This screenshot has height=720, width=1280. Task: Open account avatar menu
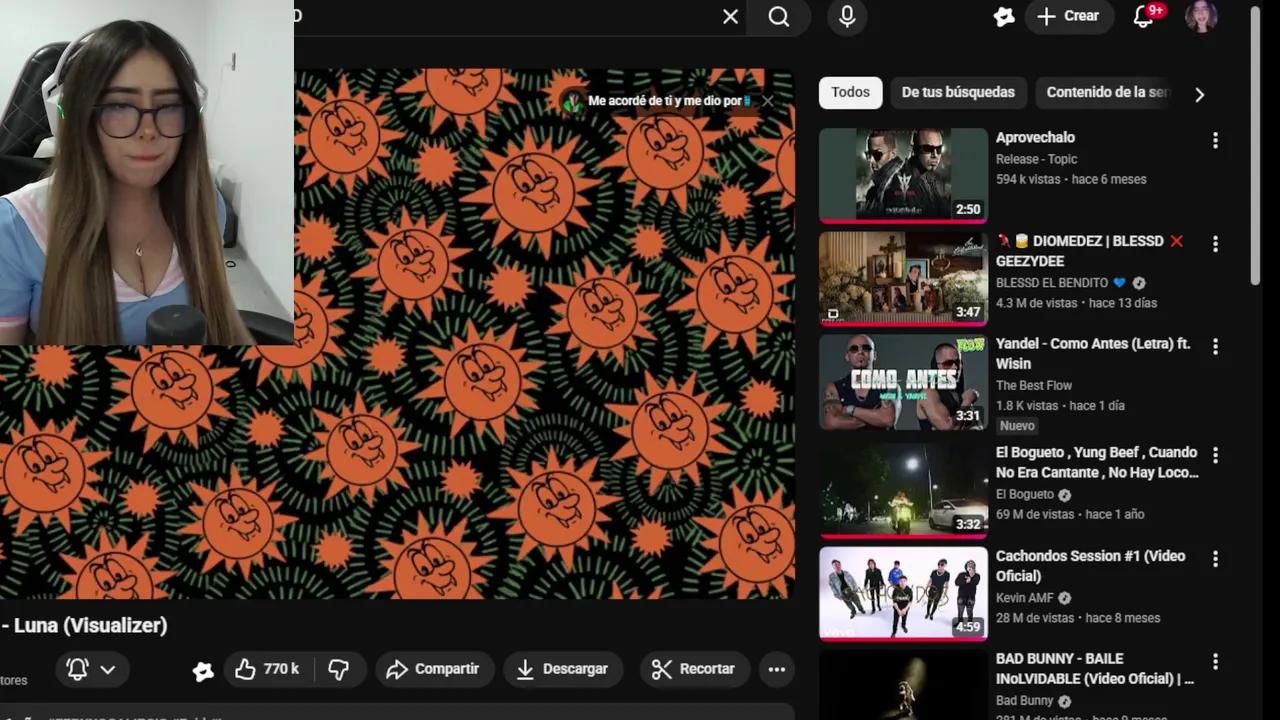click(x=1201, y=16)
